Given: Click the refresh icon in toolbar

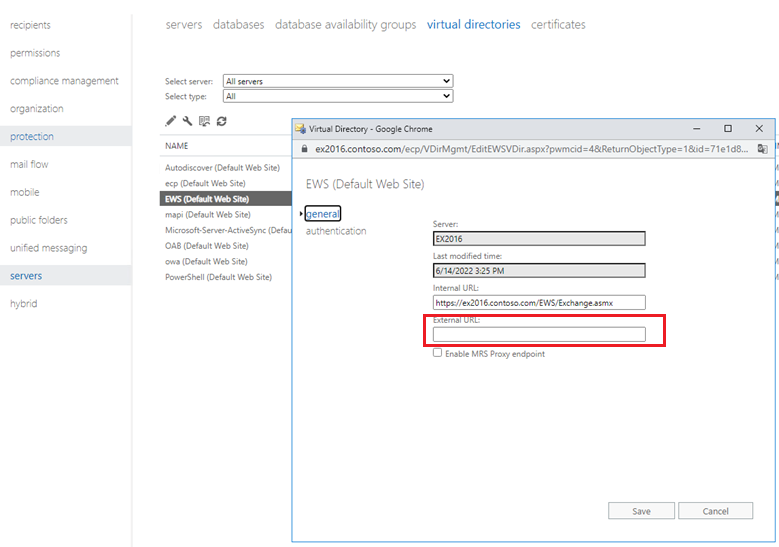Looking at the screenshot, I should [x=222, y=121].
